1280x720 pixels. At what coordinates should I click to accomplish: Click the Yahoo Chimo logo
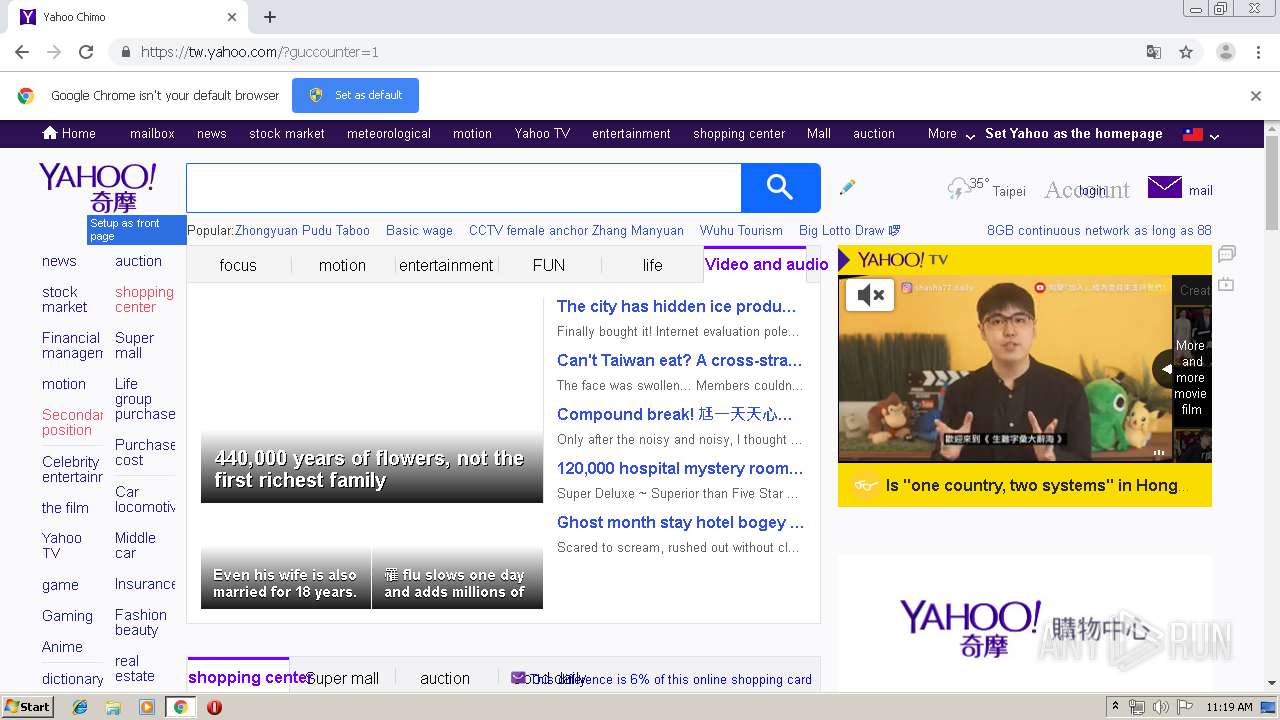pyautogui.click(x=98, y=188)
